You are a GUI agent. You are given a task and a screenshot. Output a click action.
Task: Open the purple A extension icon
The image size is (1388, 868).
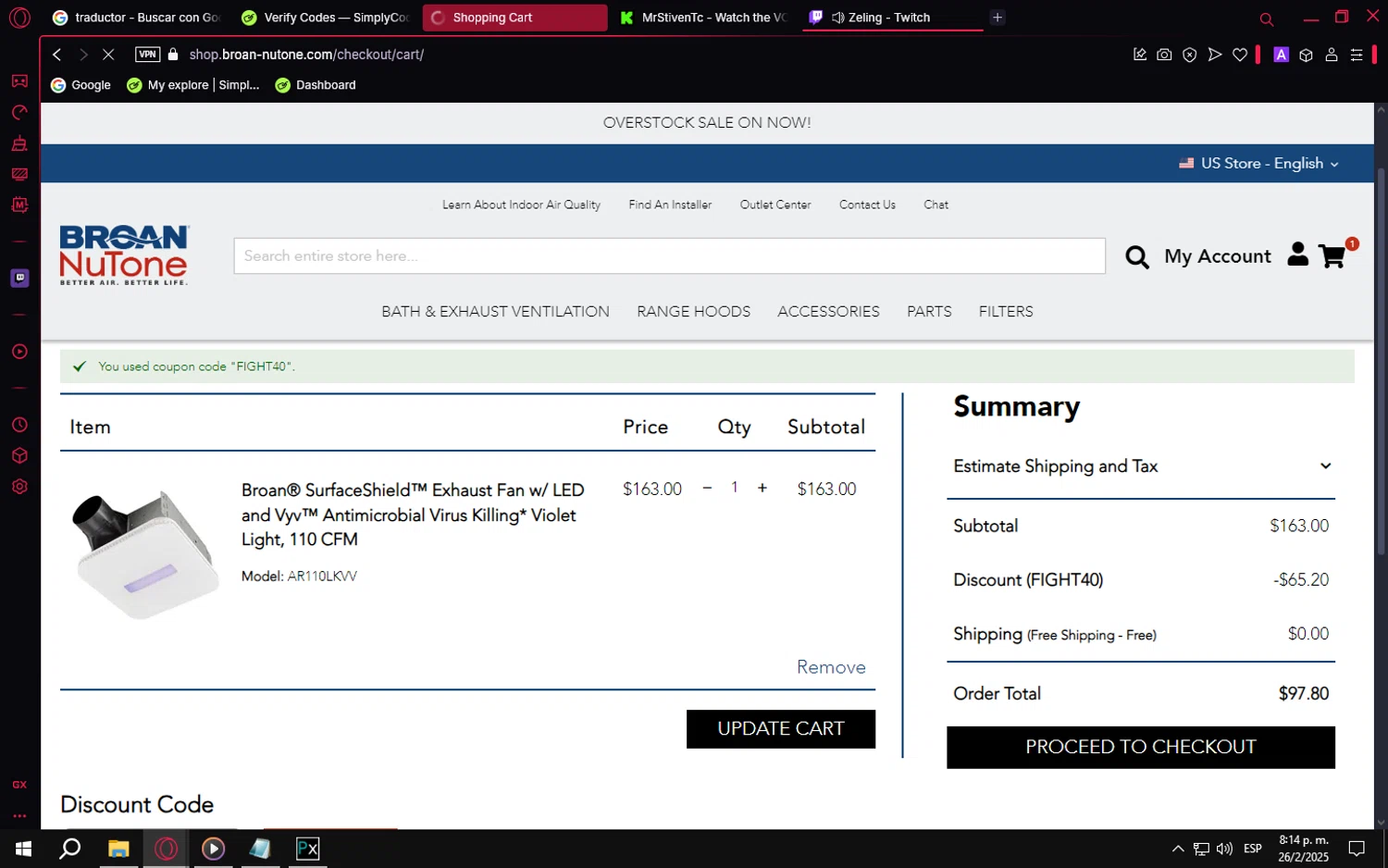(x=1282, y=55)
